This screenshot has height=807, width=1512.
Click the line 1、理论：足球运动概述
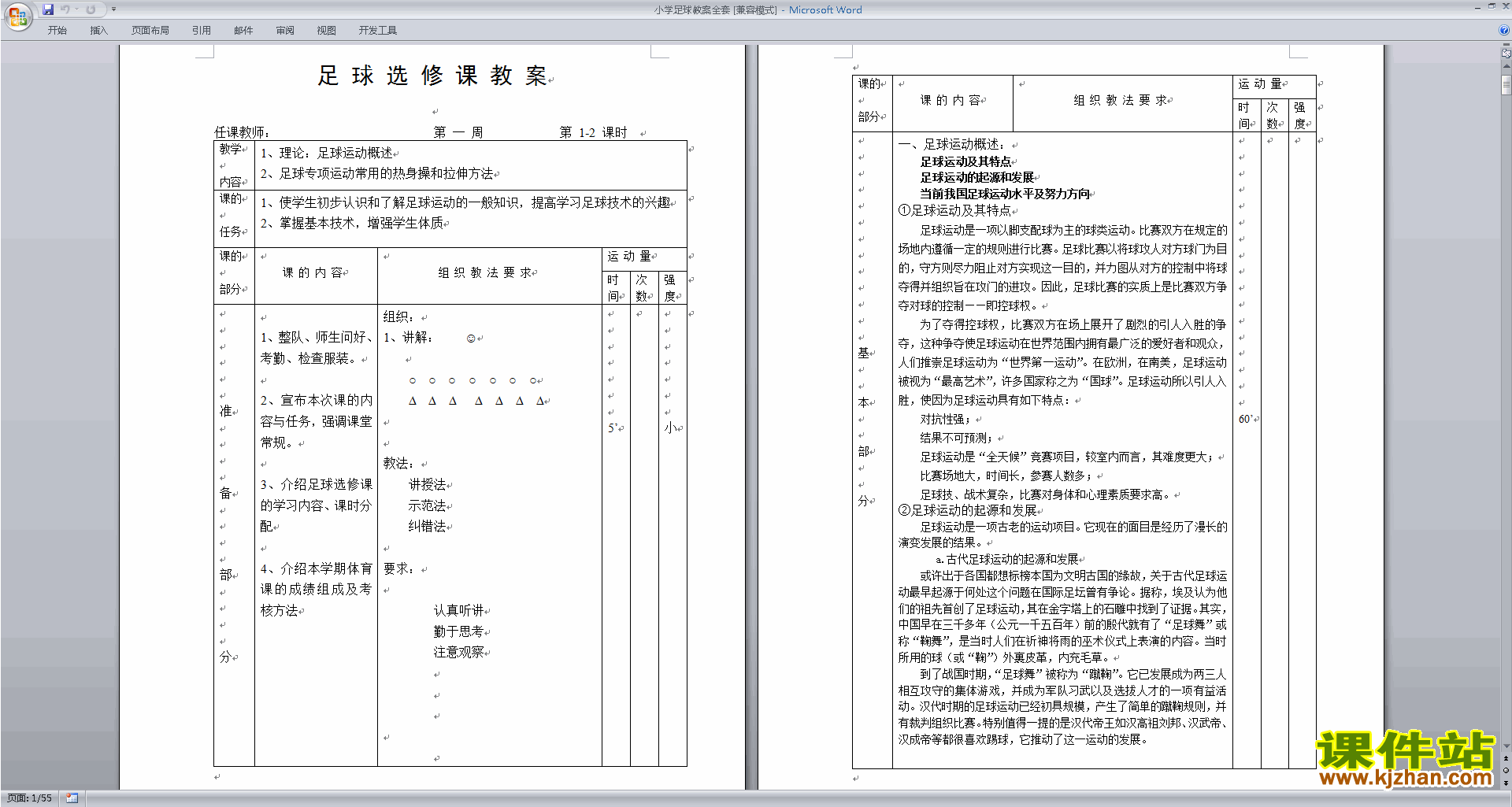[x=327, y=153]
